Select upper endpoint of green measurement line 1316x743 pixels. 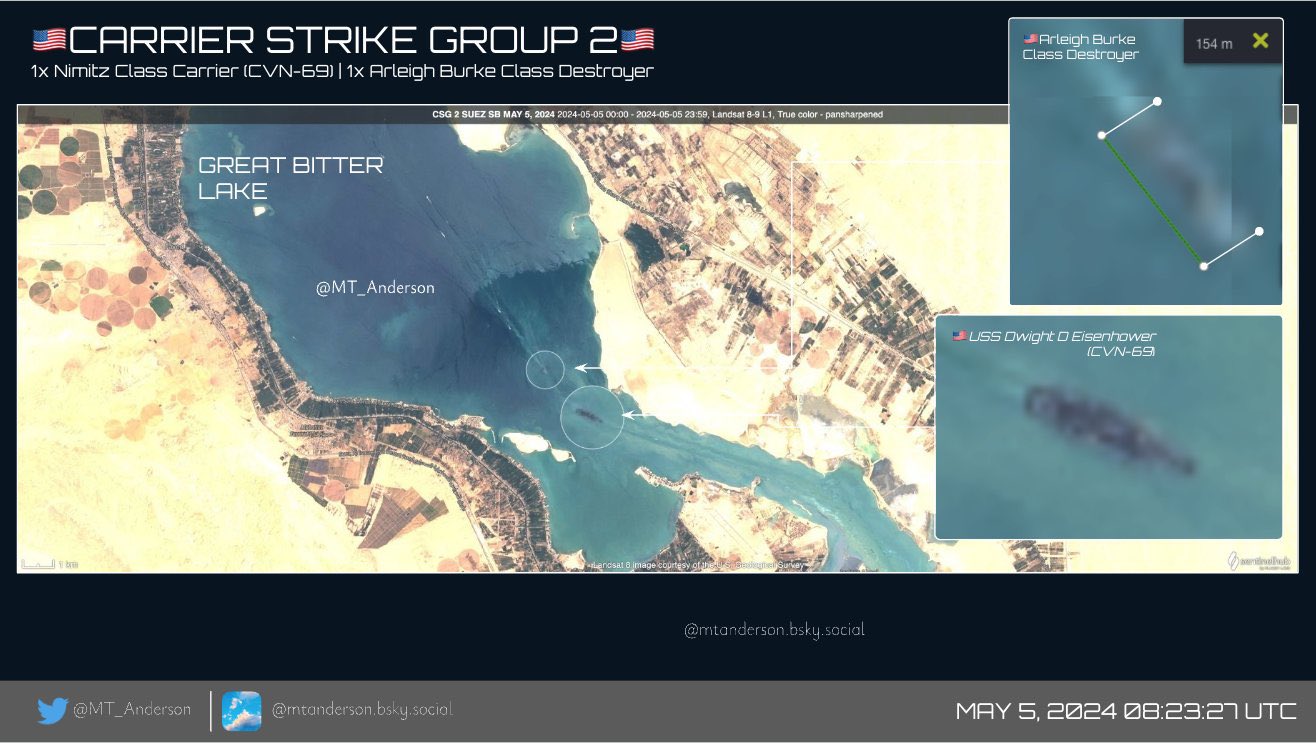point(1101,135)
